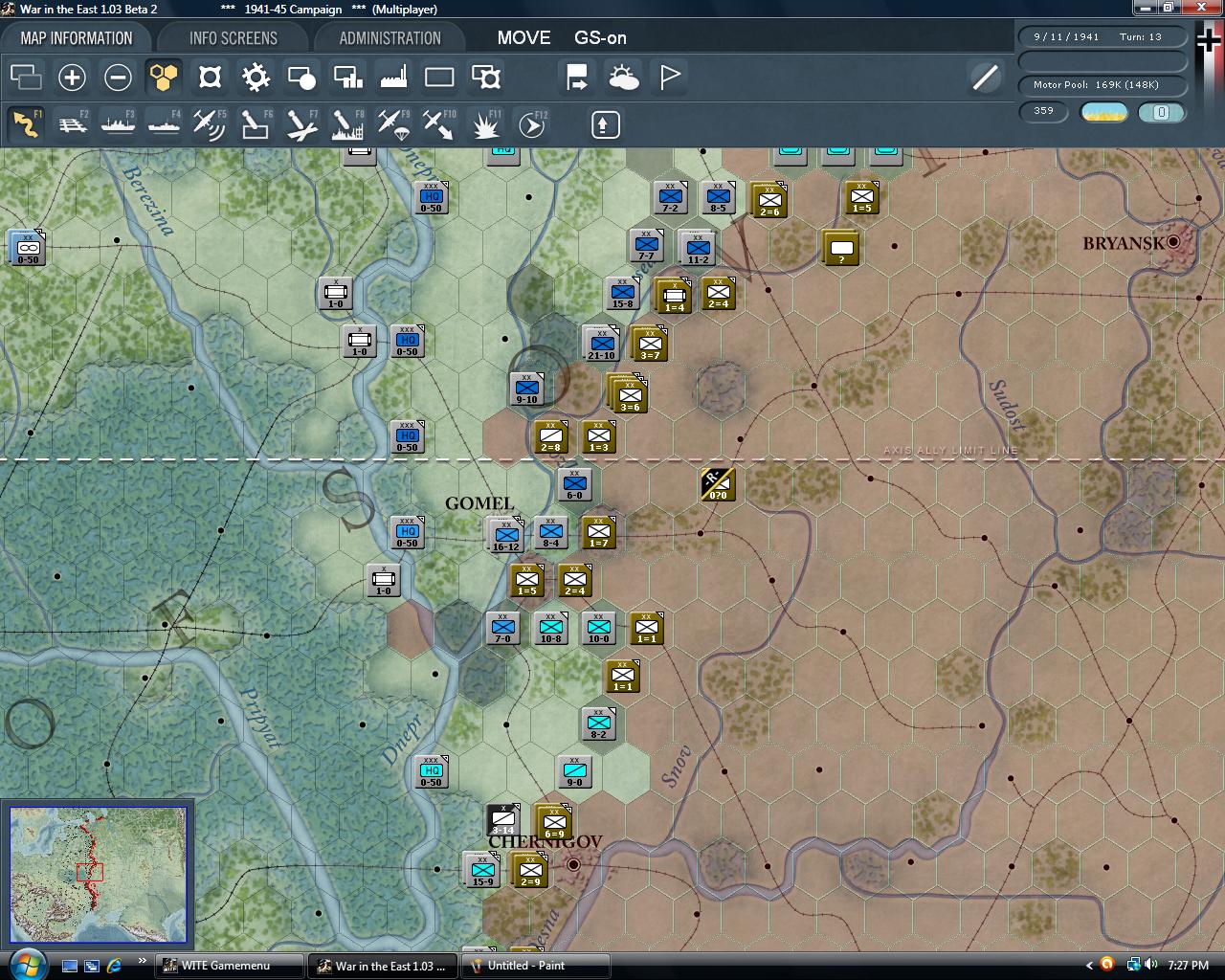
Task: Click the pennant flag icon
Action: (x=669, y=78)
